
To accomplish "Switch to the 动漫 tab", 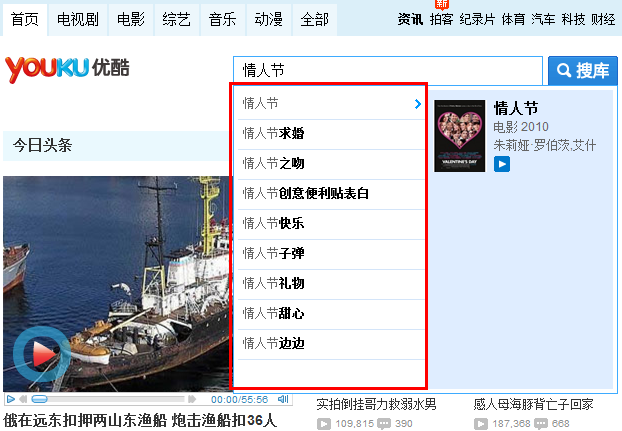I will (x=269, y=19).
